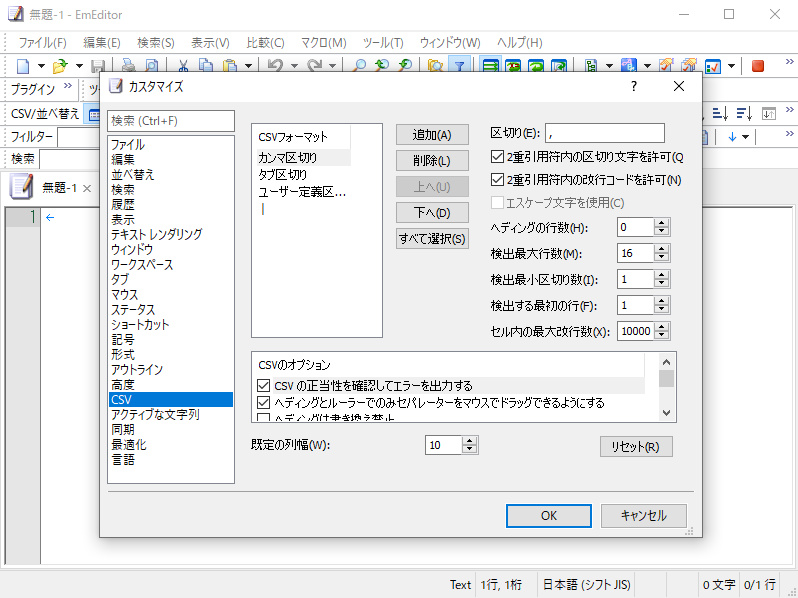The image size is (798, 598).
Task: Click the 下へ(D) button
Action: (432, 213)
